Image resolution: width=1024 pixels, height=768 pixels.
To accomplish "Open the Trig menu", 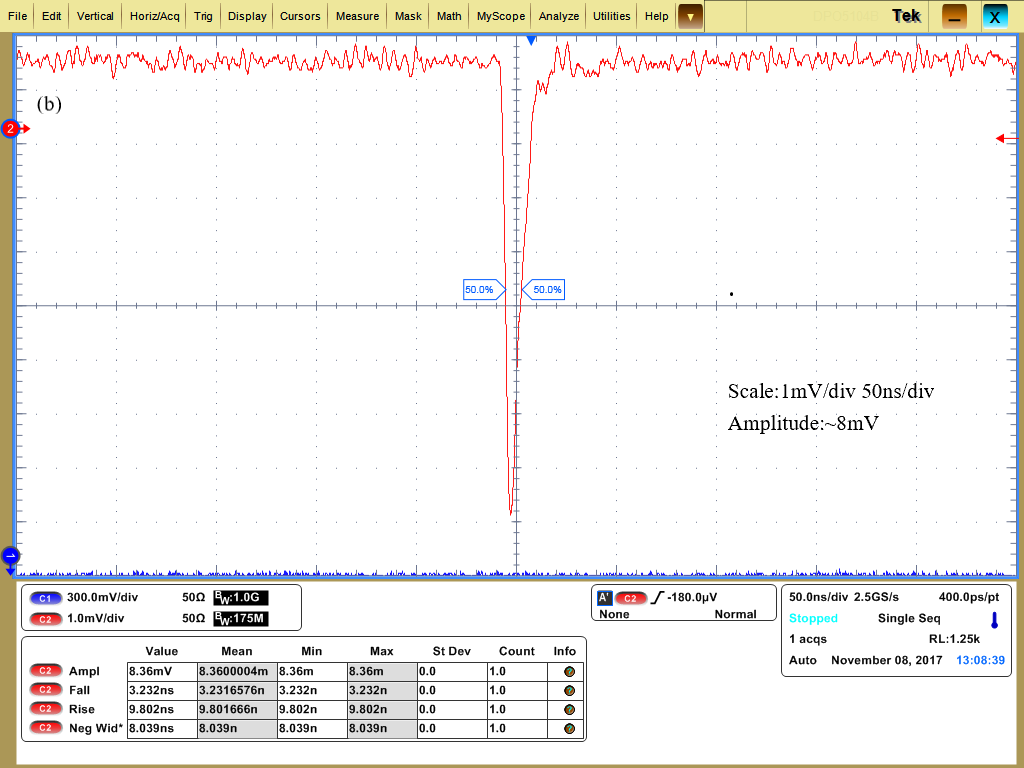I will point(203,16).
